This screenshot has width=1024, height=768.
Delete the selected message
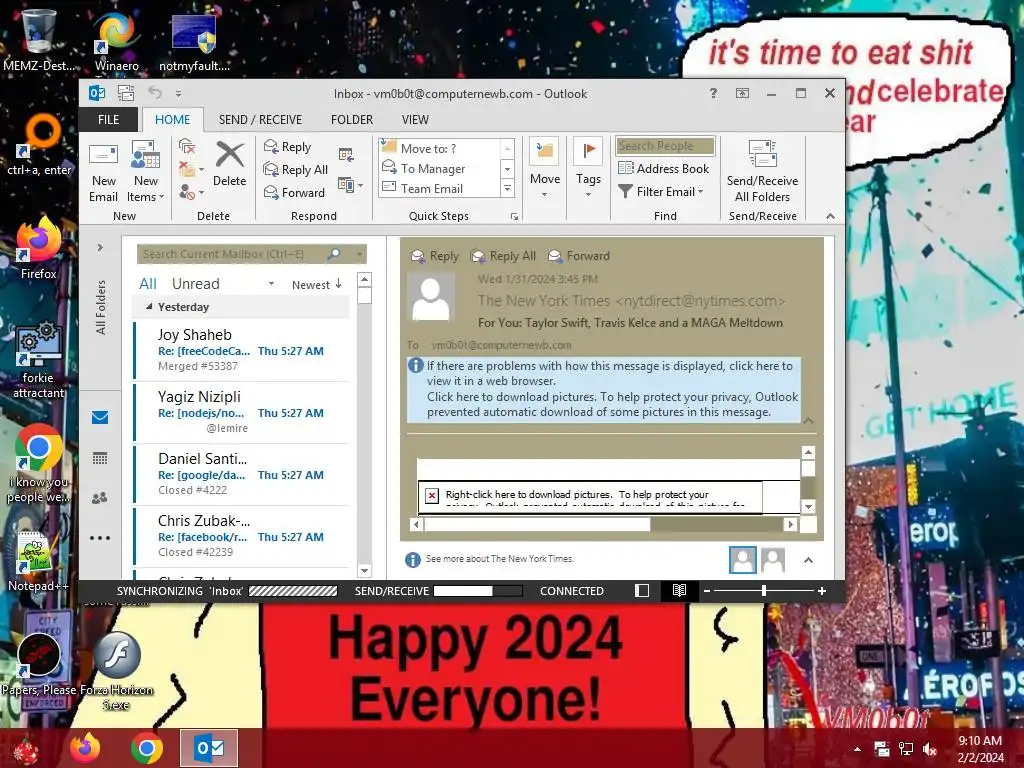pos(229,165)
